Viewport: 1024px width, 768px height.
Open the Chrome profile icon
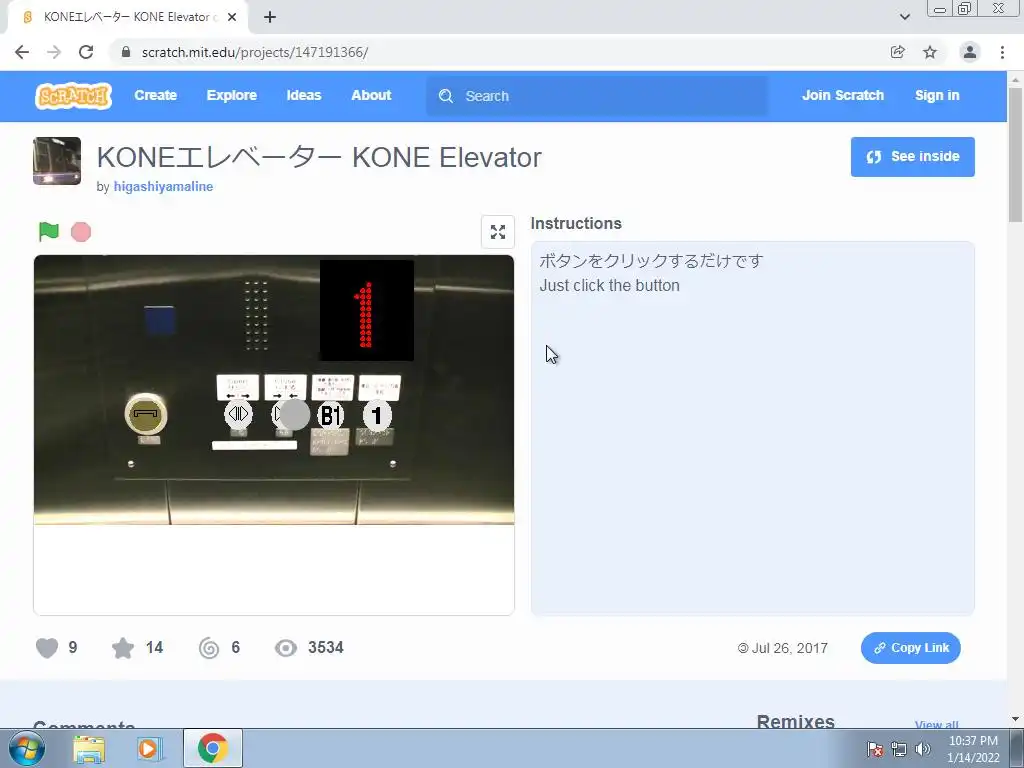(970, 52)
